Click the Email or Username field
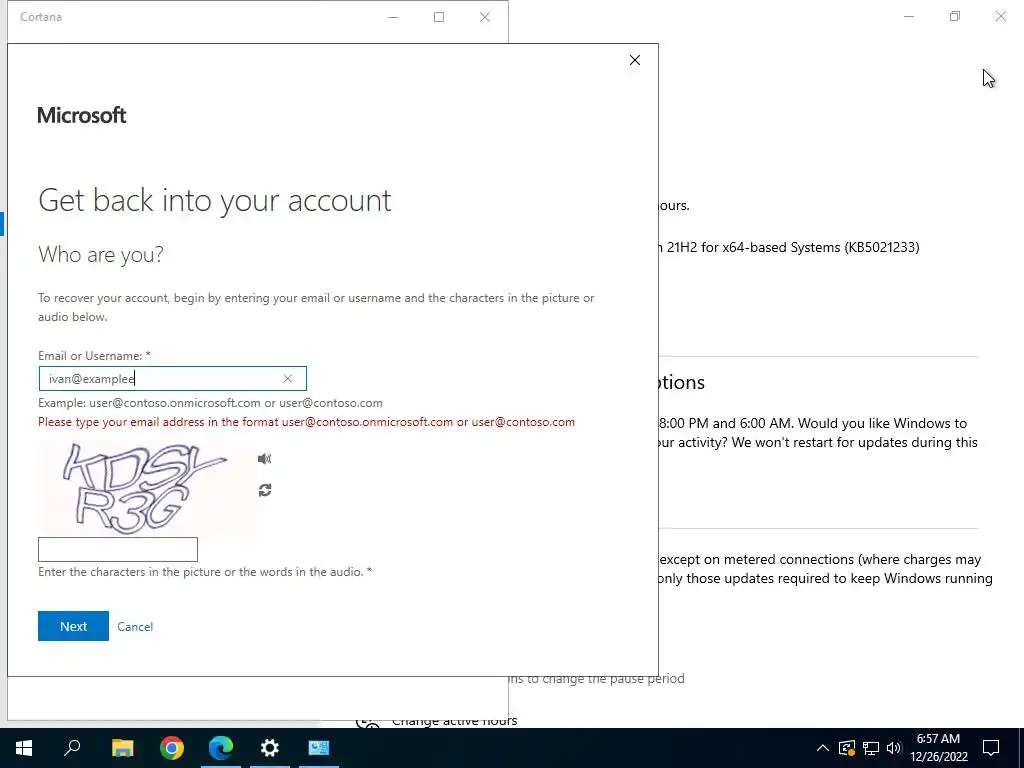 tap(172, 379)
